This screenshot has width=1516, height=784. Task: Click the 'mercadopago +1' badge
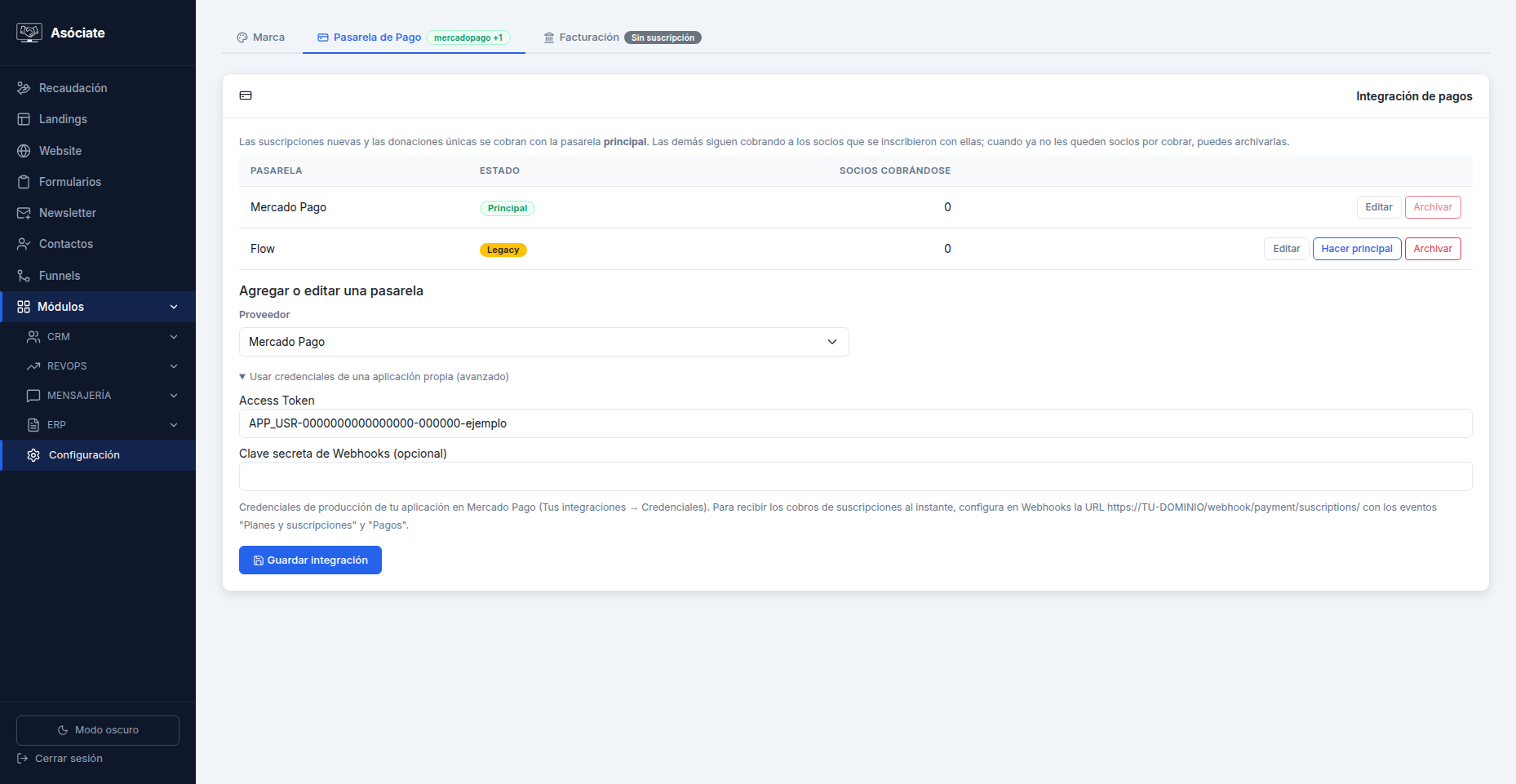468,38
